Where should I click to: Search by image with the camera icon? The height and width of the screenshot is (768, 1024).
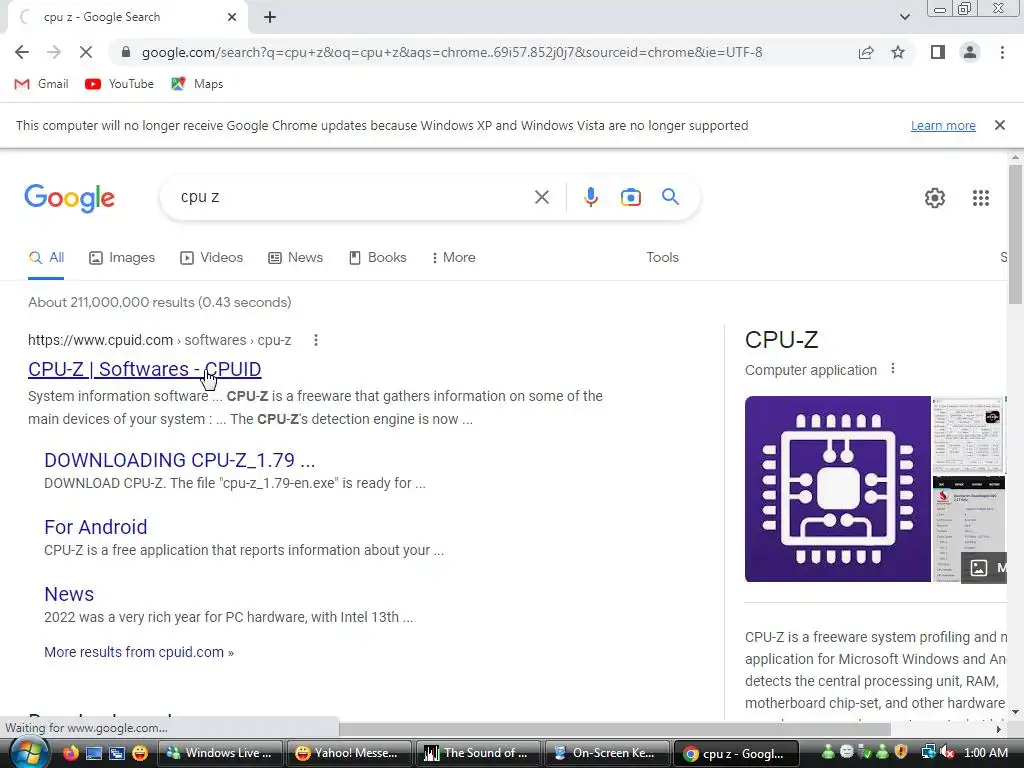coord(630,197)
